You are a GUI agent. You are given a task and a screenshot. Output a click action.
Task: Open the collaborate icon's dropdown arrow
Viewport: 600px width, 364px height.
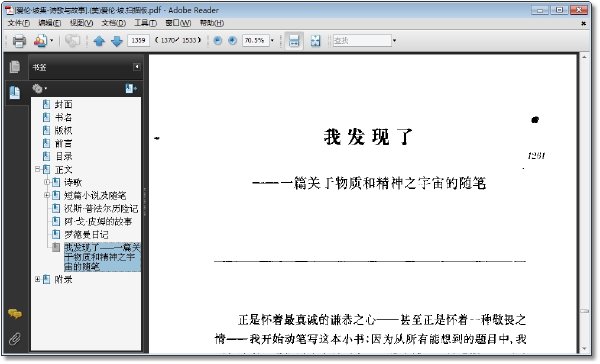[52, 41]
